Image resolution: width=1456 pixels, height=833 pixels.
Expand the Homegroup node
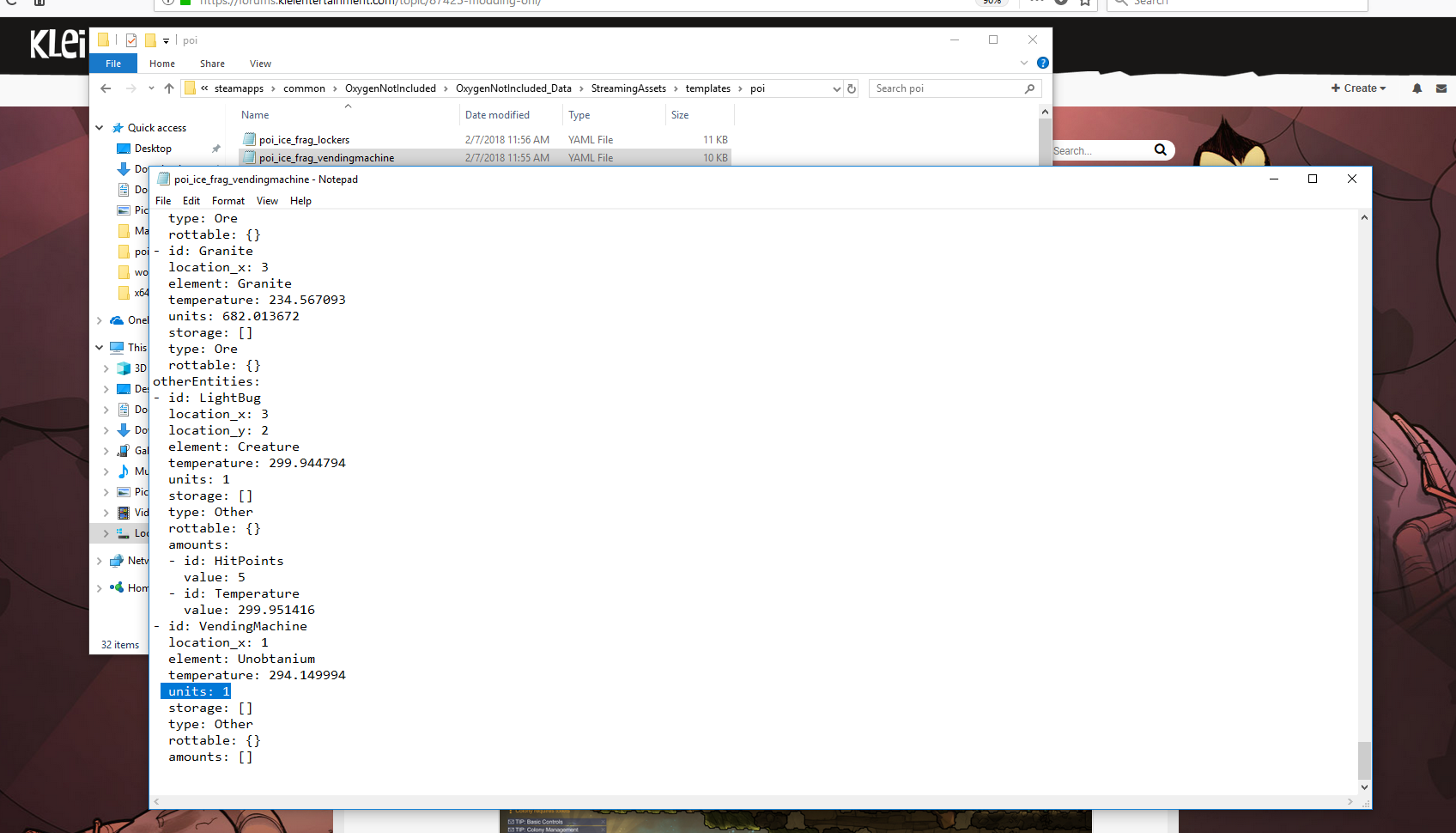(x=100, y=588)
